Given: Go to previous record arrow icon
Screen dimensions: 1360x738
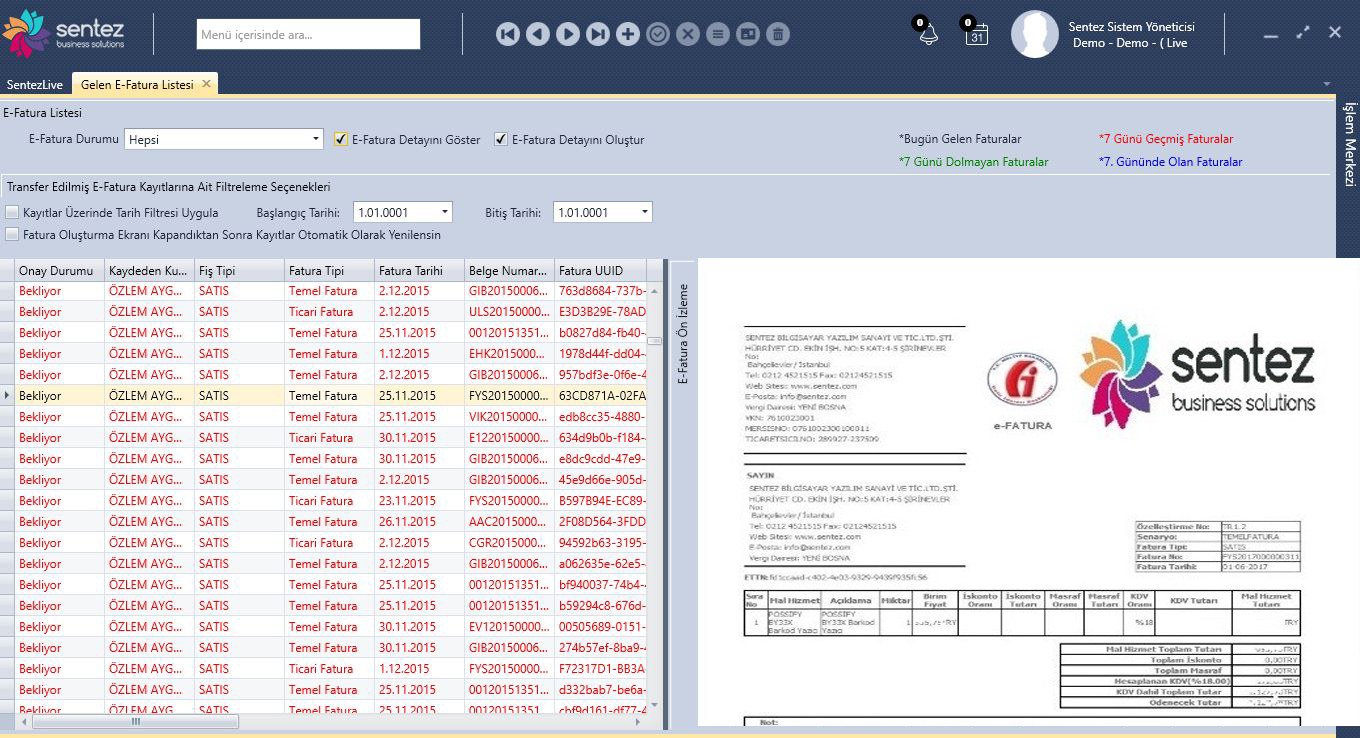Looking at the screenshot, I should (x=537, y=34).
